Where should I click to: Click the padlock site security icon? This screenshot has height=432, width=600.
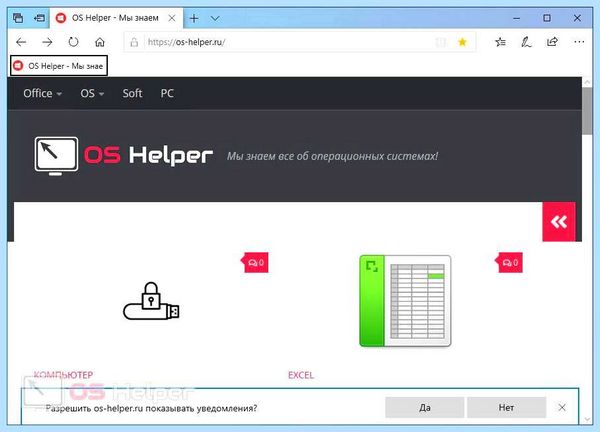[134, 42]
